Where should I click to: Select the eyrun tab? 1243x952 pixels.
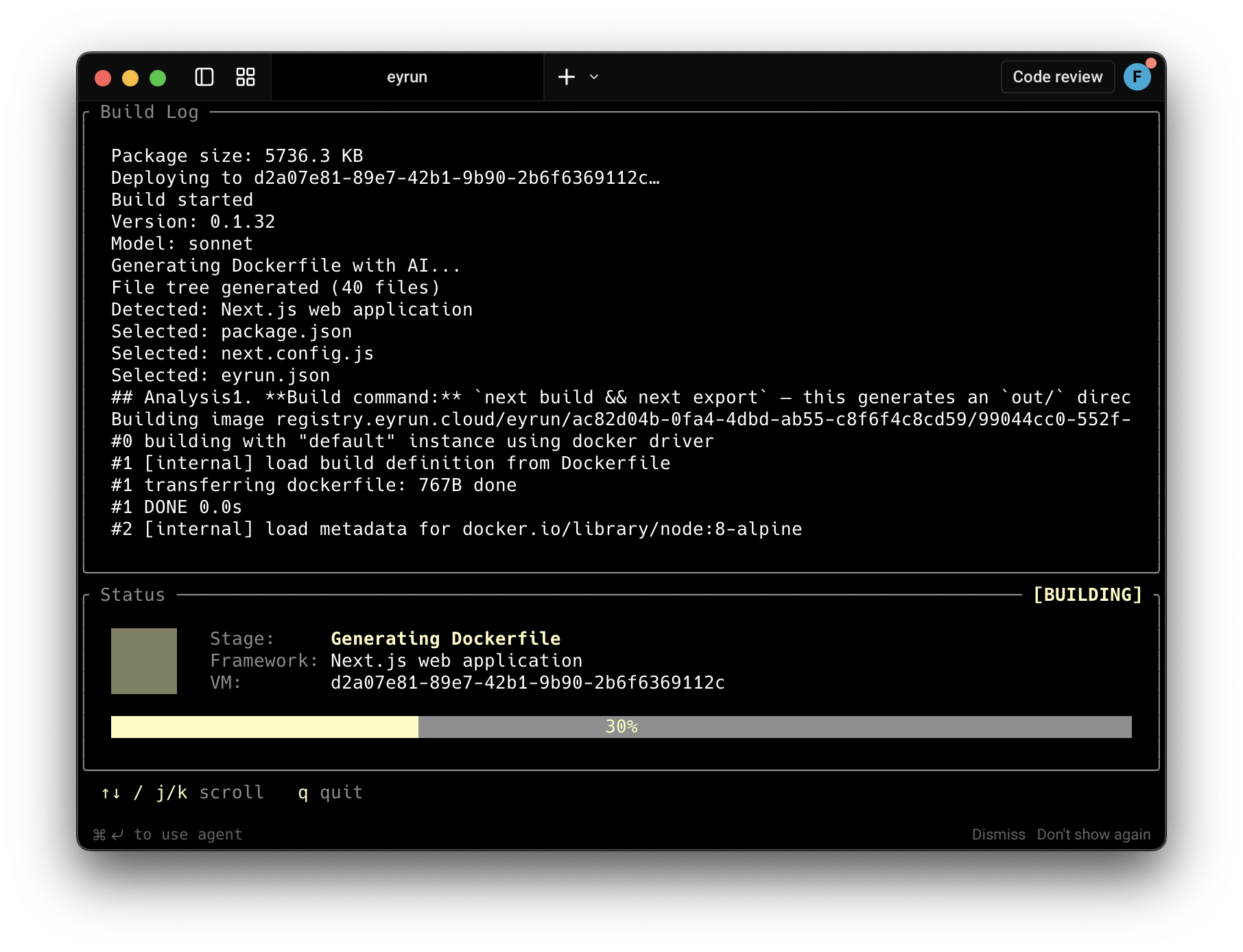coord(407,77)
